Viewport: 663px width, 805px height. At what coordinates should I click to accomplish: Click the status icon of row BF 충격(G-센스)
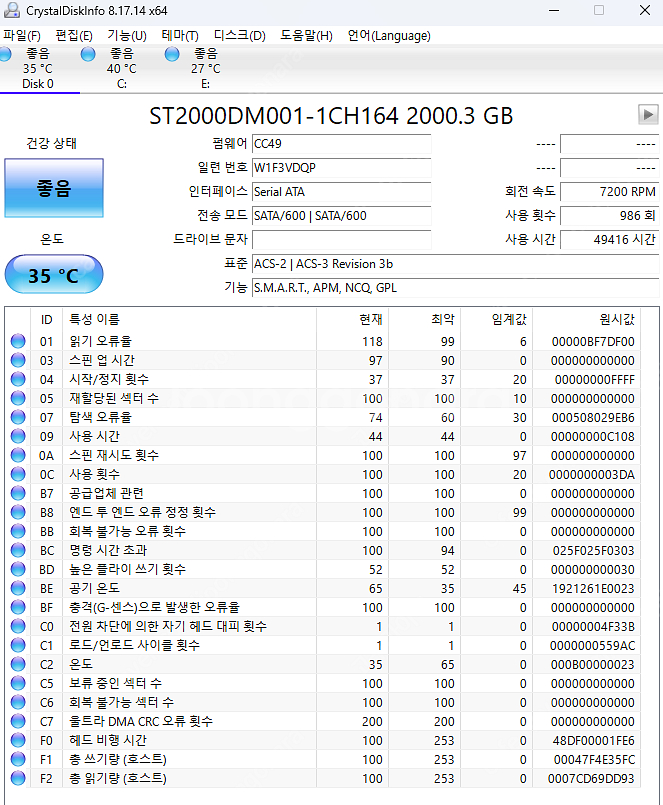tap(18, 607)
